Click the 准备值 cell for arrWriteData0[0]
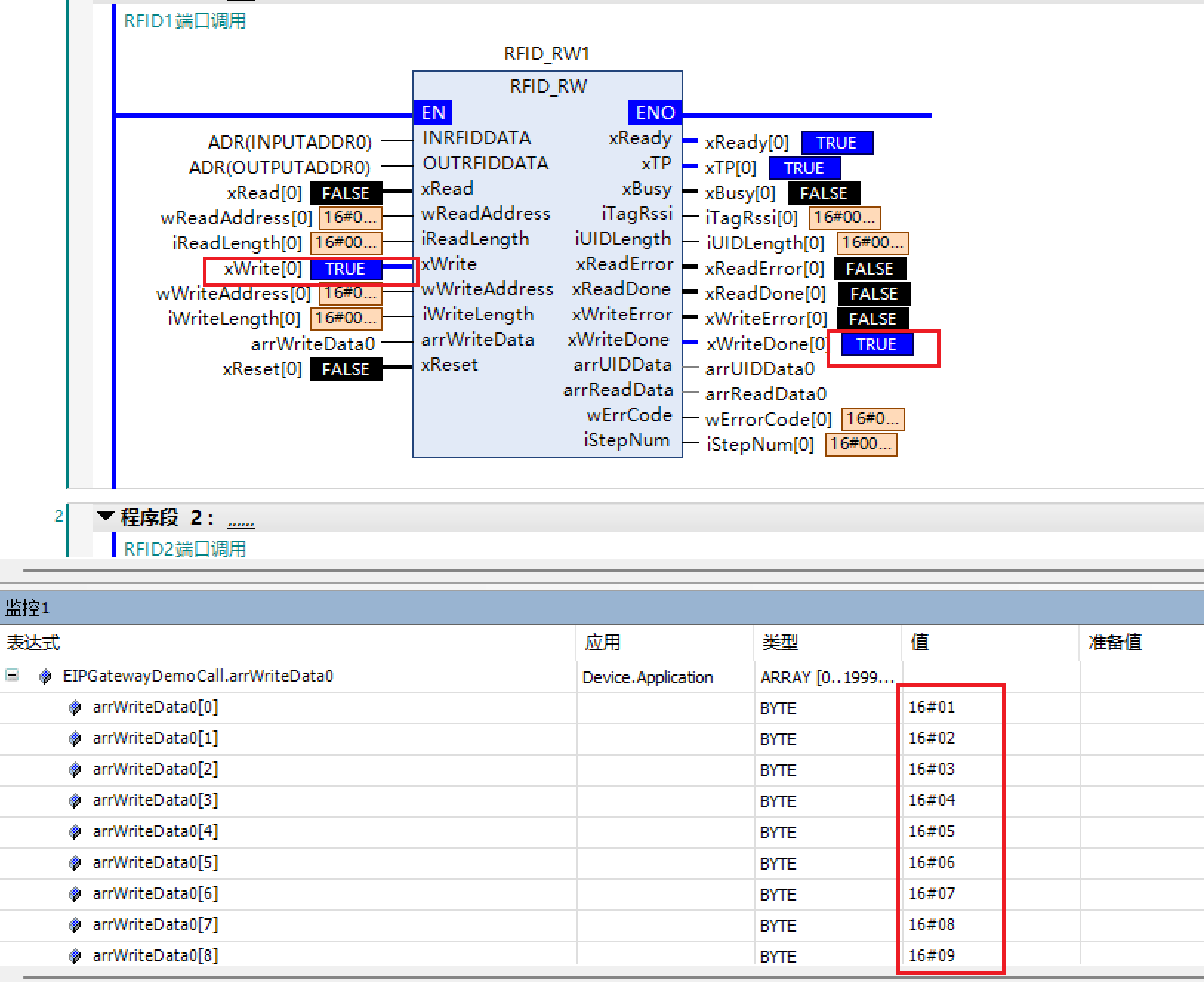 1140,707
